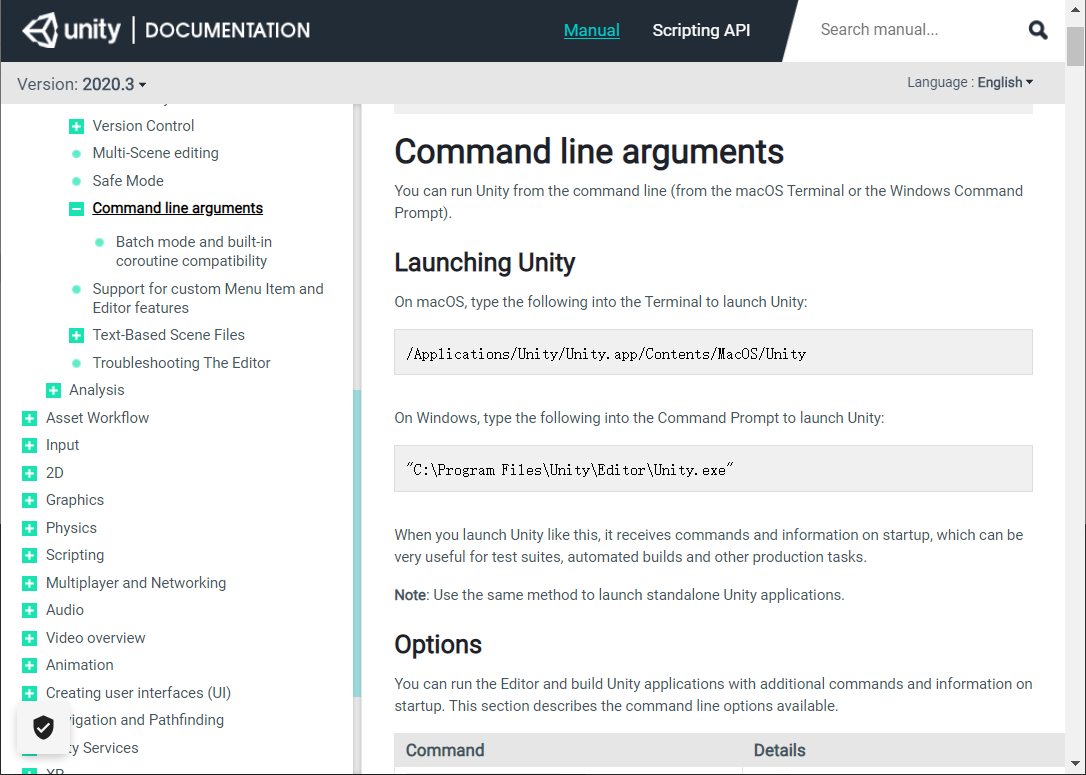1086x775 pixels.
Task: Open the Asset Workflow link
Action: click(97, 418)
